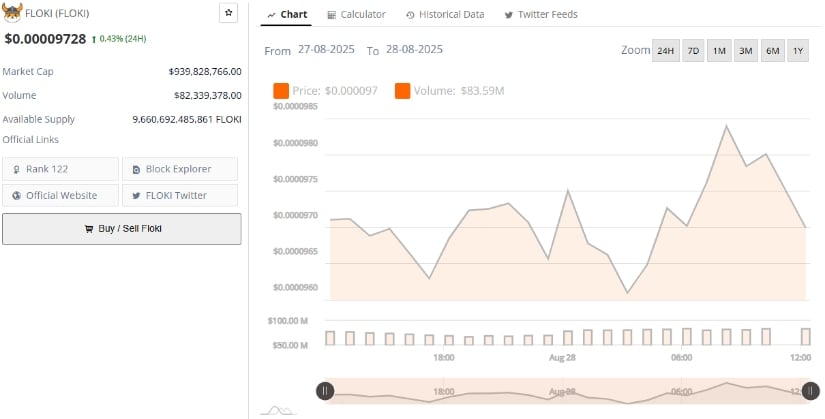Click the small chart logo icon at bottom left
Screen dimensions: 825x419
coord(278,410)
